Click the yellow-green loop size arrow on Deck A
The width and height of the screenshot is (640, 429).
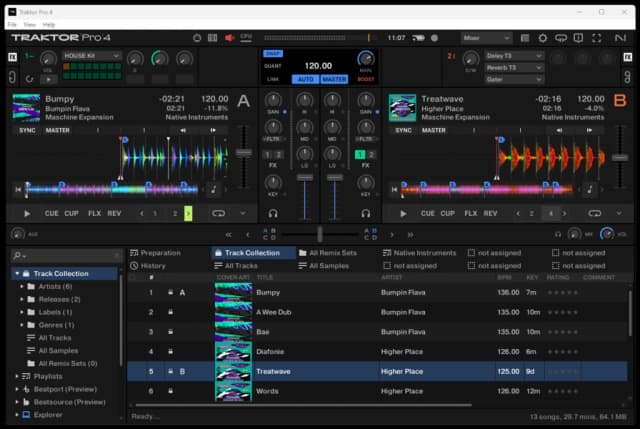(x=188, y=213)
